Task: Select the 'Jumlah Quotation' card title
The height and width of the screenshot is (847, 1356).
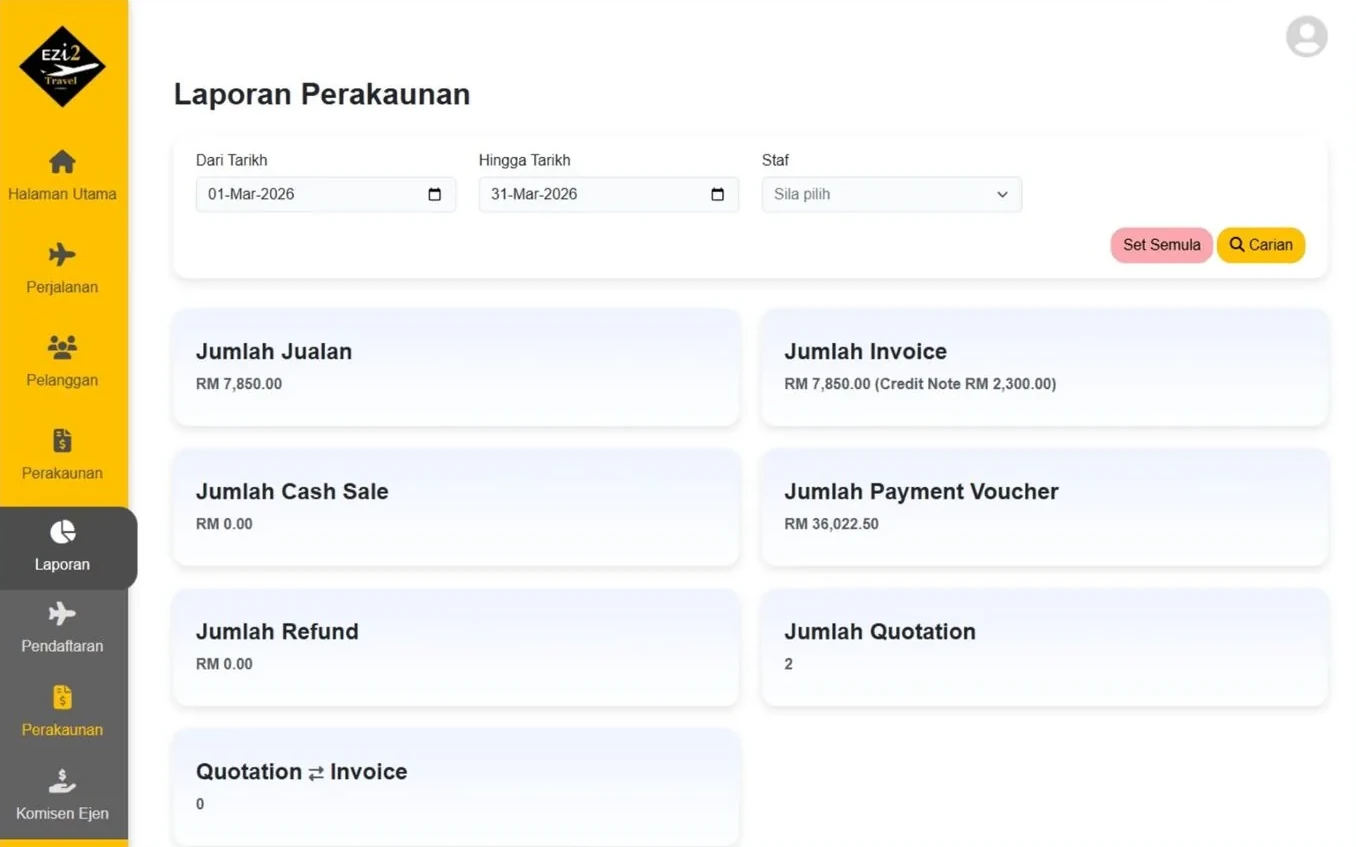Action: click(x=880, y=632)
